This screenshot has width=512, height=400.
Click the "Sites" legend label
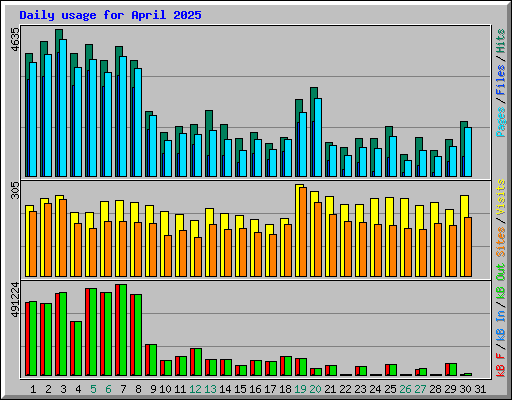[501, 242]
